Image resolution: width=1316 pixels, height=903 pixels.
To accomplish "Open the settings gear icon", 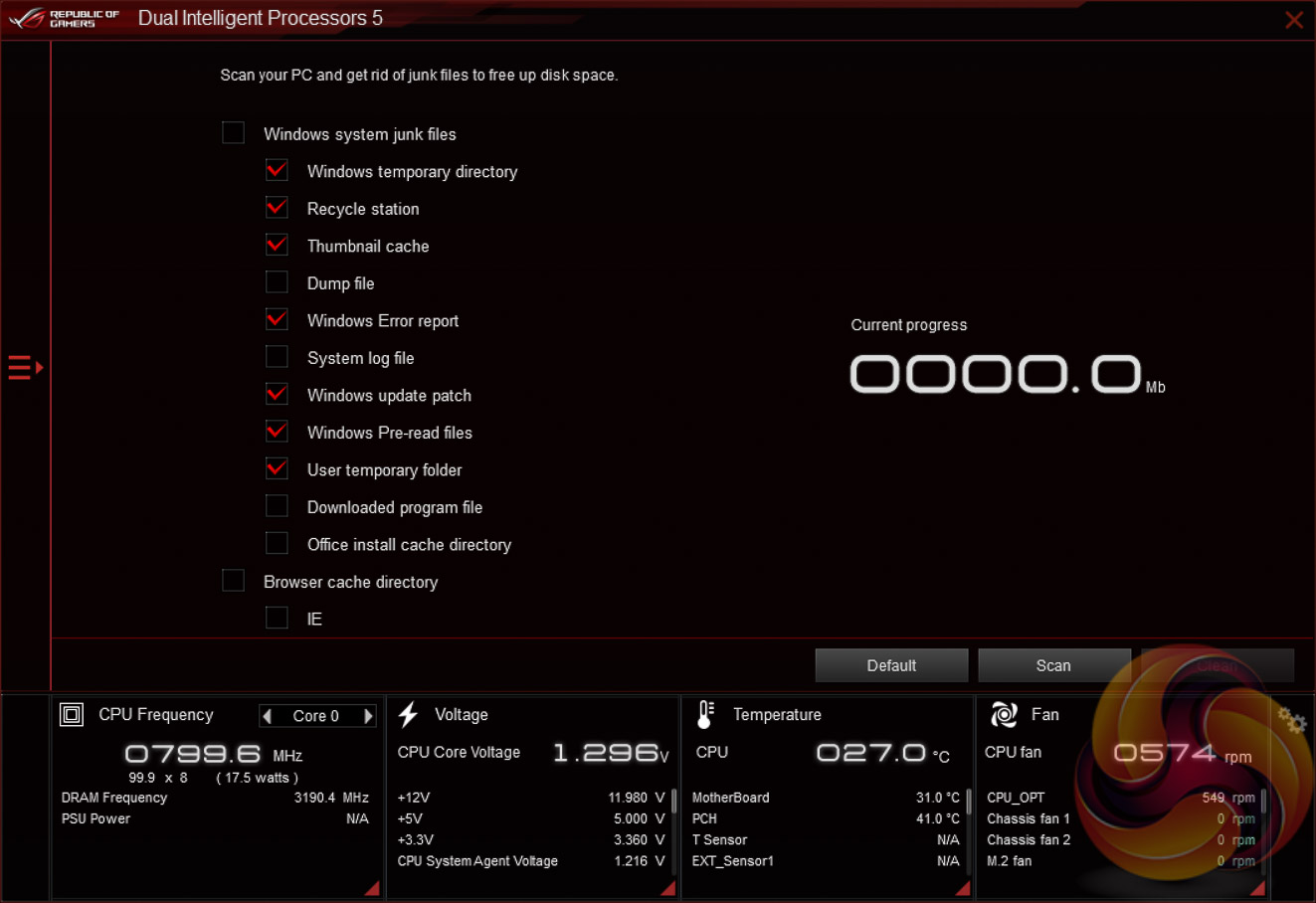I will (x=1291, y=720).
